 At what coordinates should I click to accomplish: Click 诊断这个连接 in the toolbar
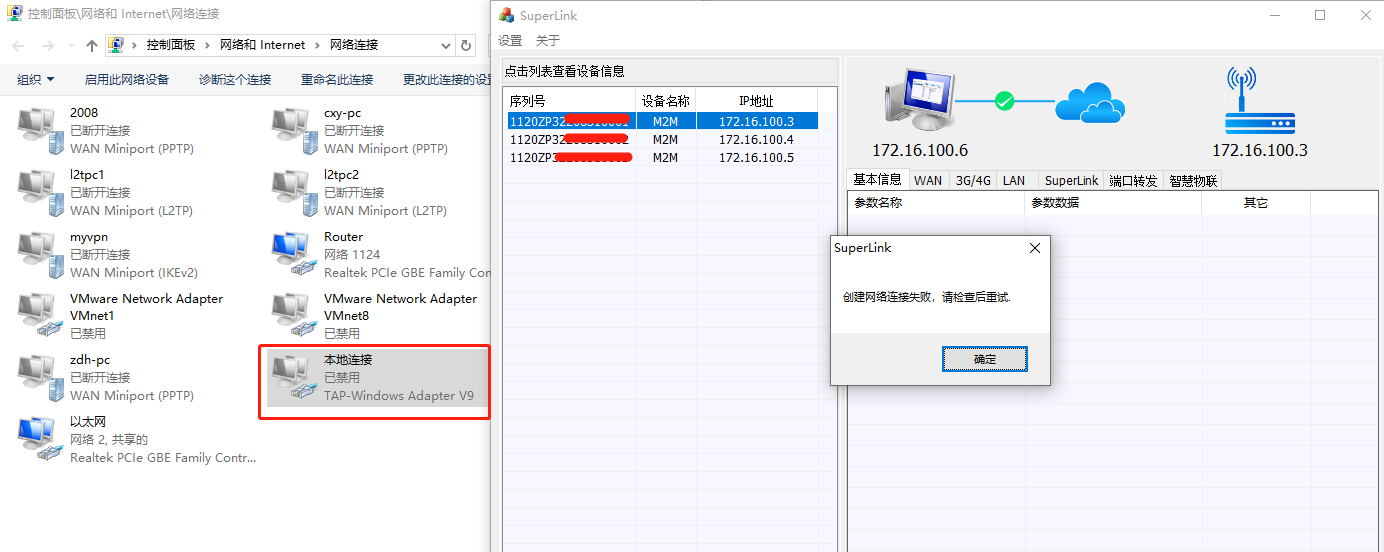coord(235,79)
